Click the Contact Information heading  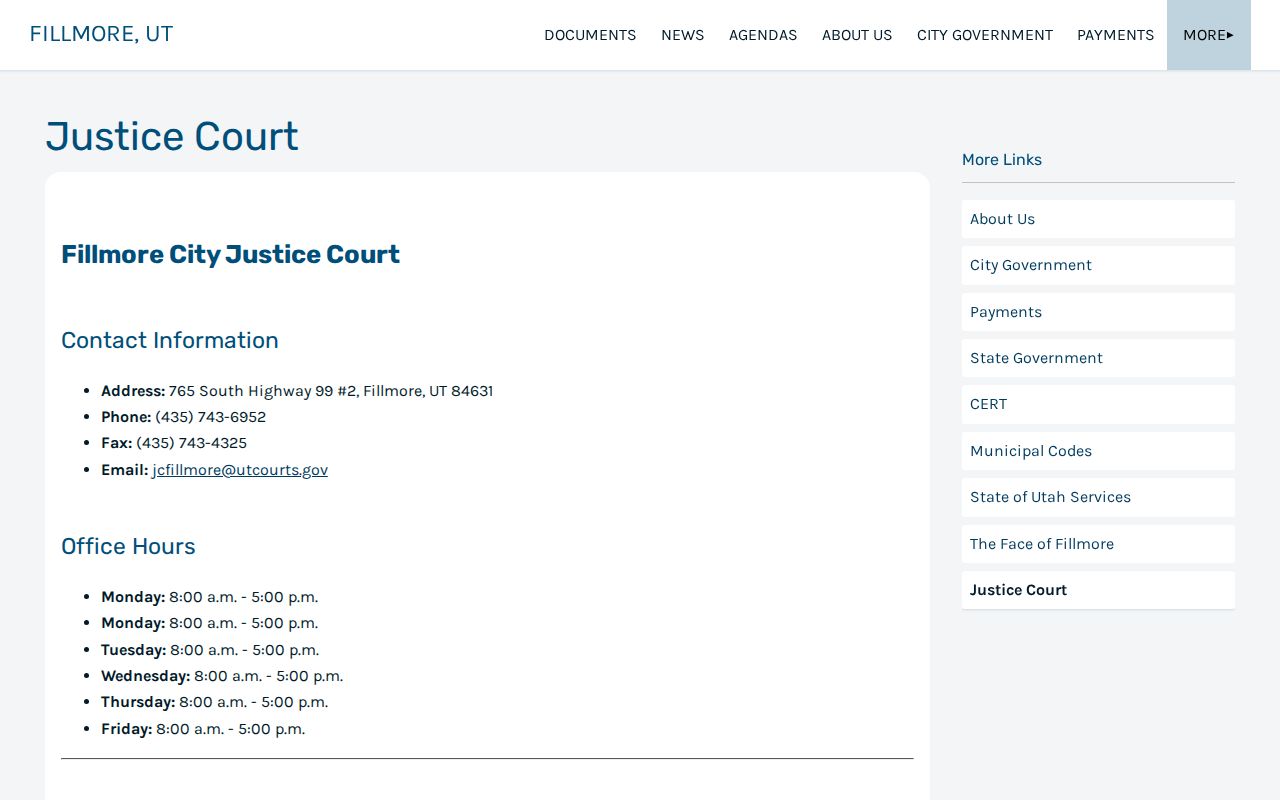click(x=170, y=340)
